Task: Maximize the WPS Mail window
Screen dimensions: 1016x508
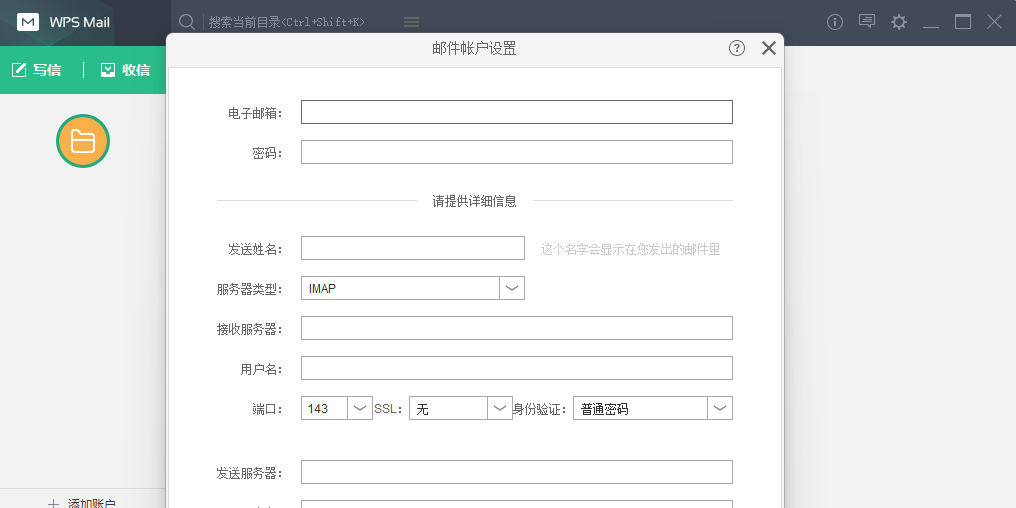Action: click(963, 22)
